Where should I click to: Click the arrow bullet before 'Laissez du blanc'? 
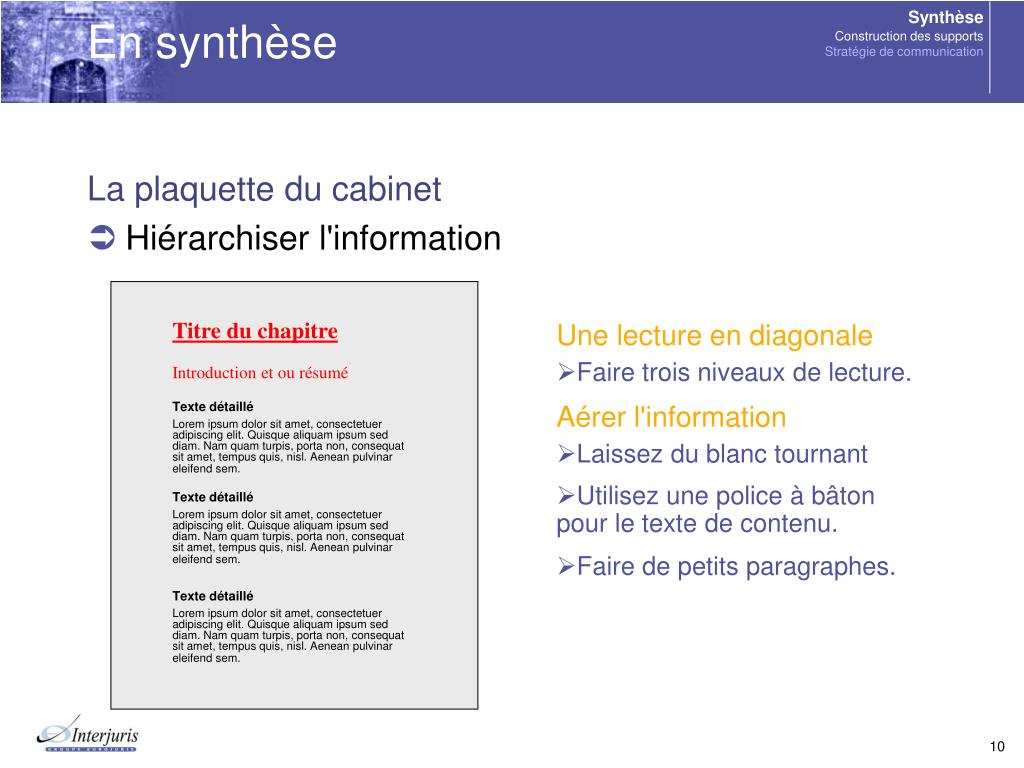566,454
